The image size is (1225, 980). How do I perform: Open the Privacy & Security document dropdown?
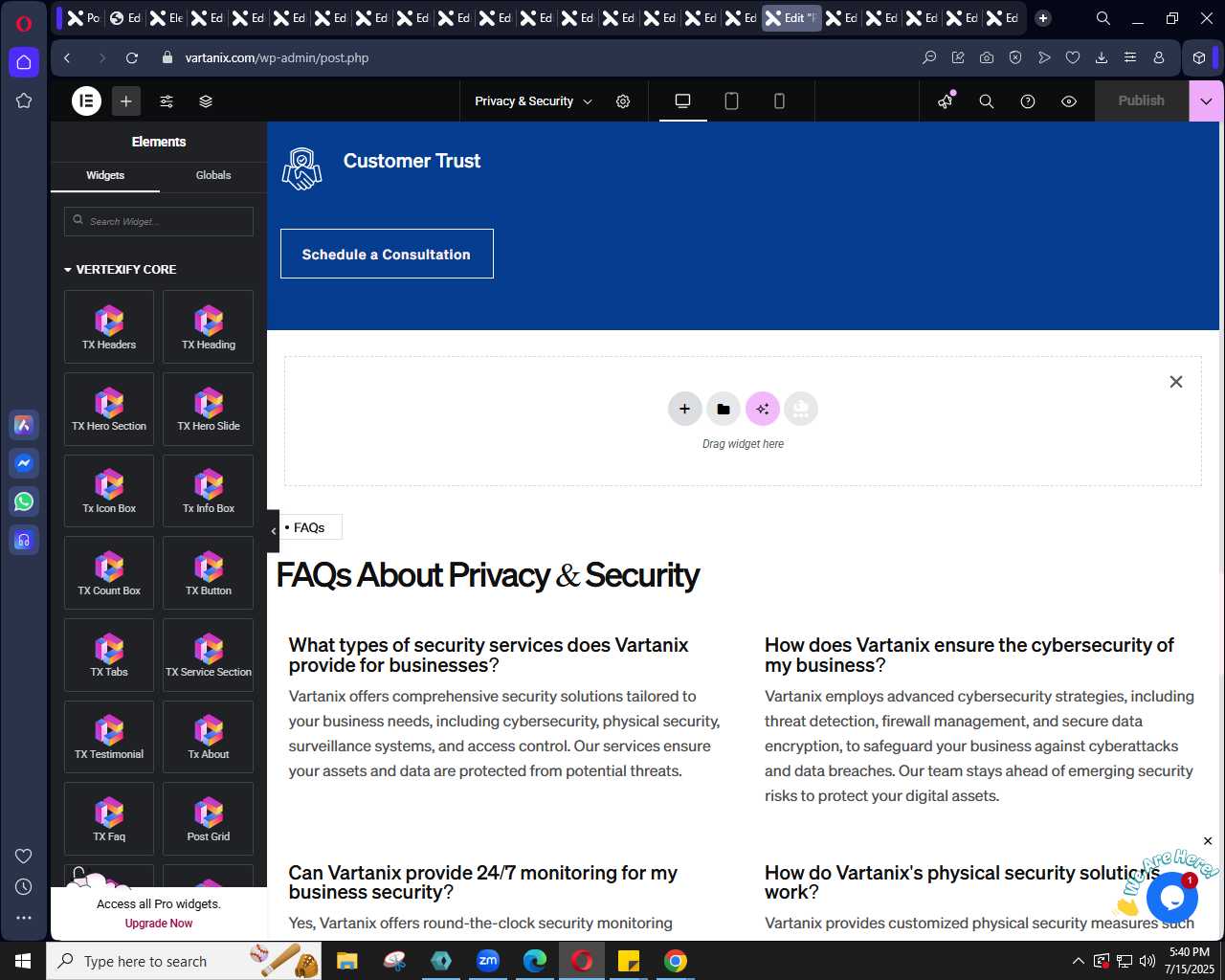click(534, 101)
